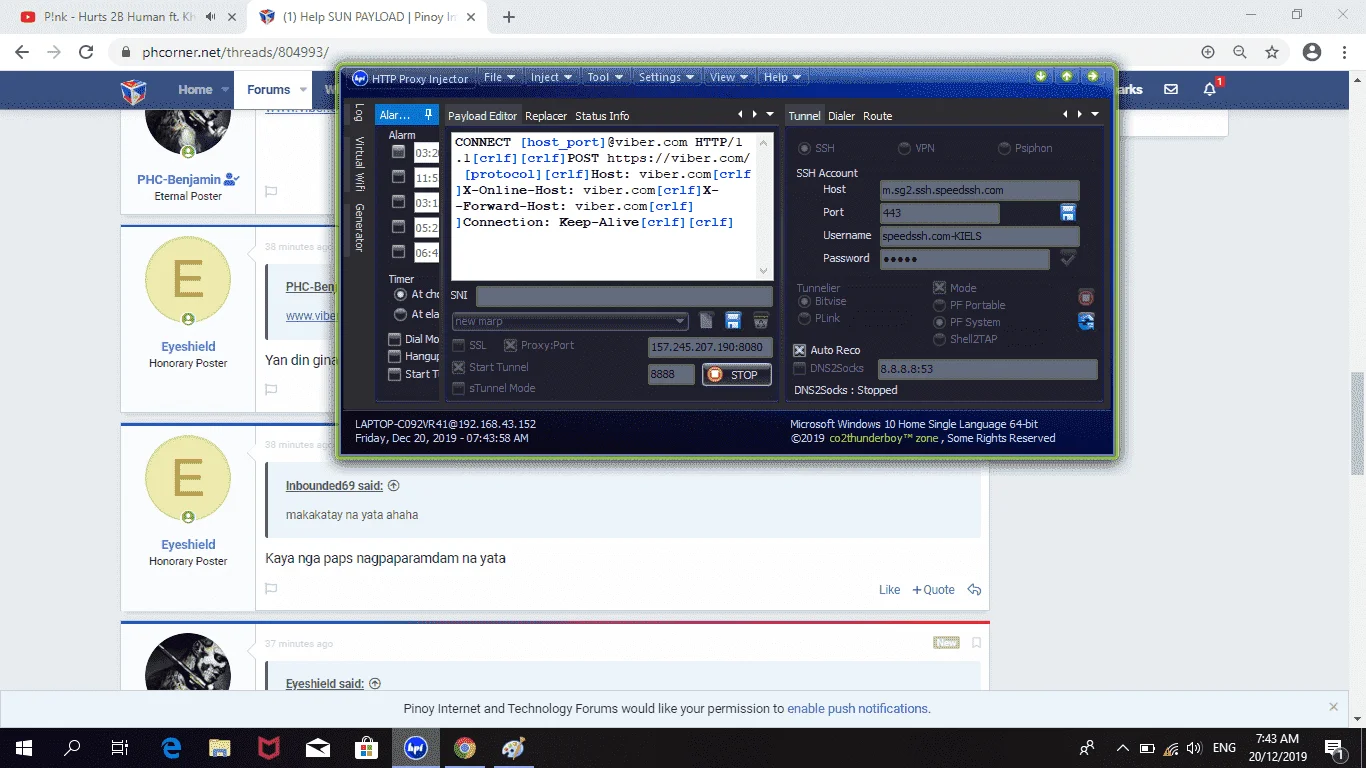The height and width of the screenshot is (768, 1366).
Task: Click the green right-arrow button in injector title bar
Action: [x=1093, y=76]
